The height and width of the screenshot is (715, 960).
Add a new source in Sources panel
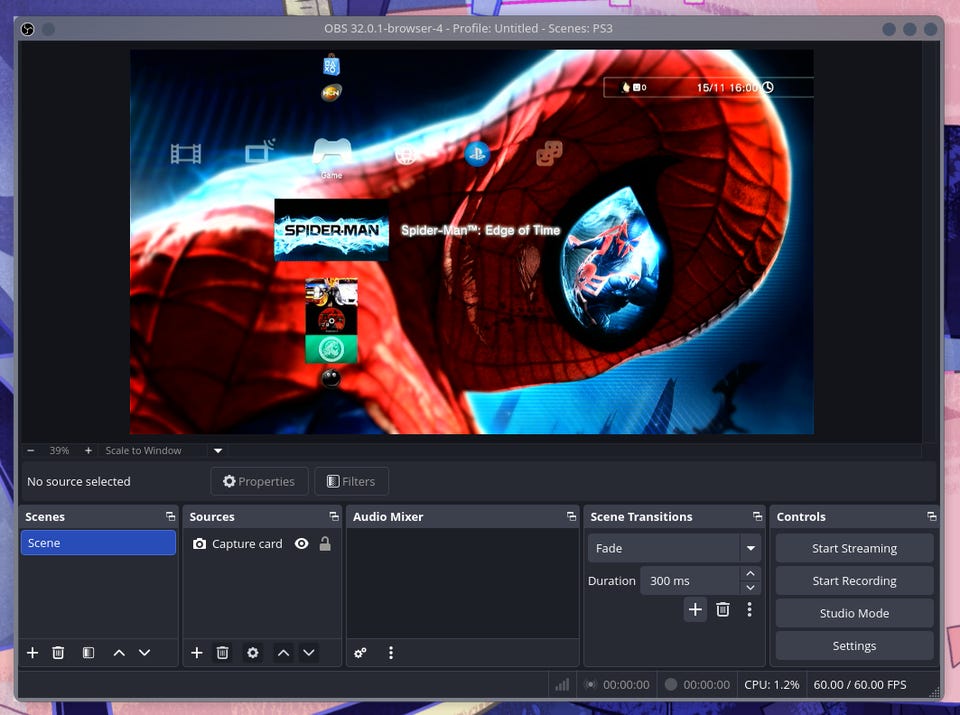tap(196, 653)
